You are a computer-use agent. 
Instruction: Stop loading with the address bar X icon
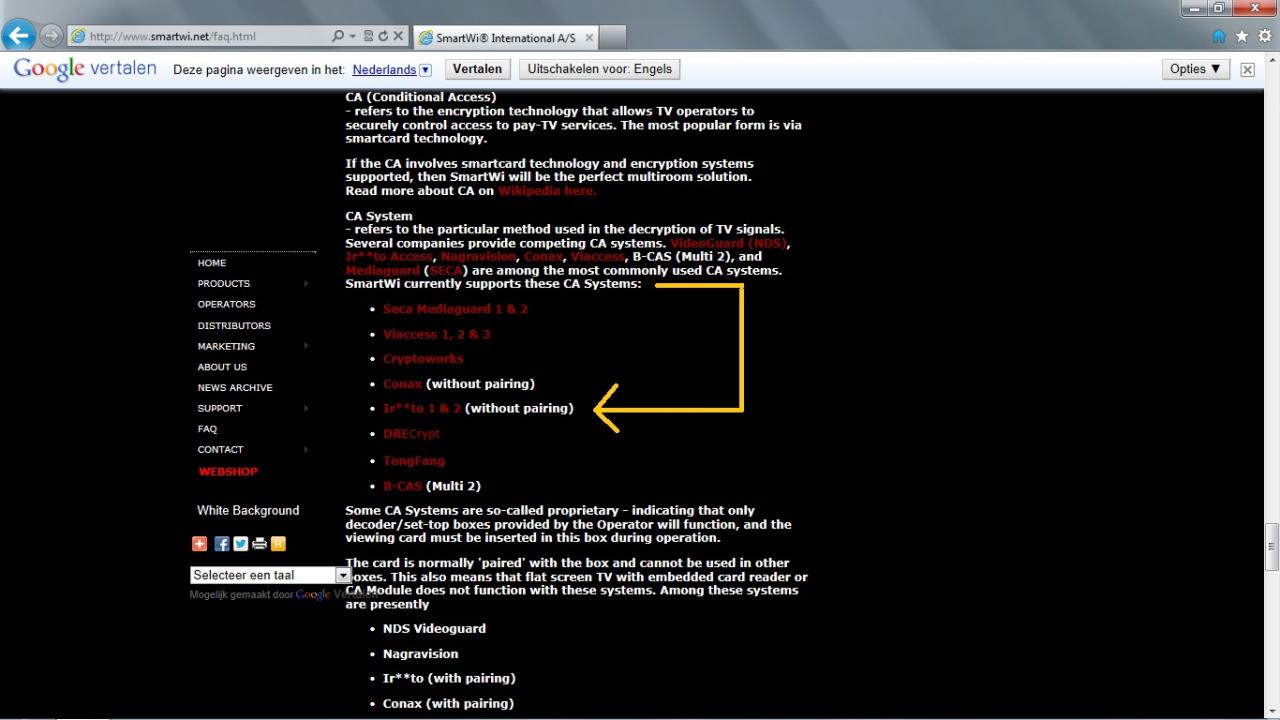398,36
